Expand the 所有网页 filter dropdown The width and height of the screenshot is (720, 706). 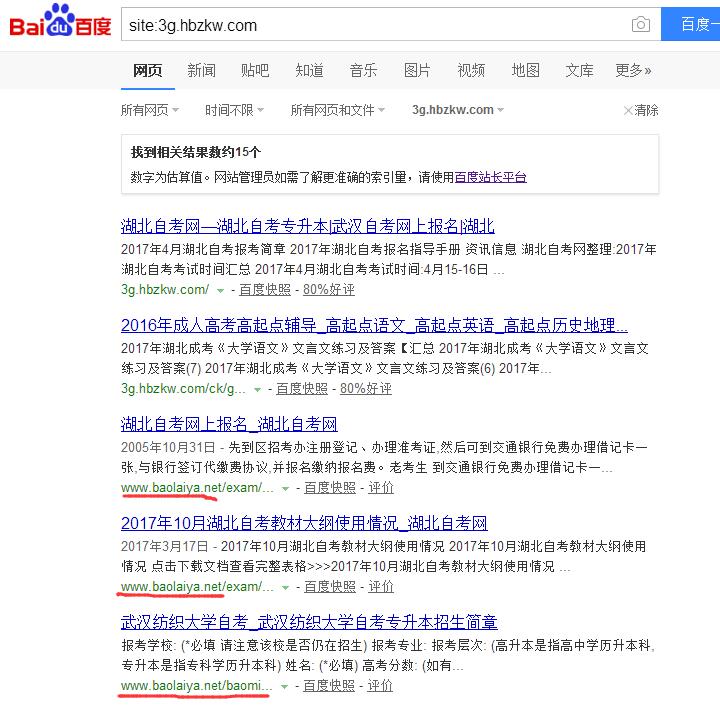150,110
